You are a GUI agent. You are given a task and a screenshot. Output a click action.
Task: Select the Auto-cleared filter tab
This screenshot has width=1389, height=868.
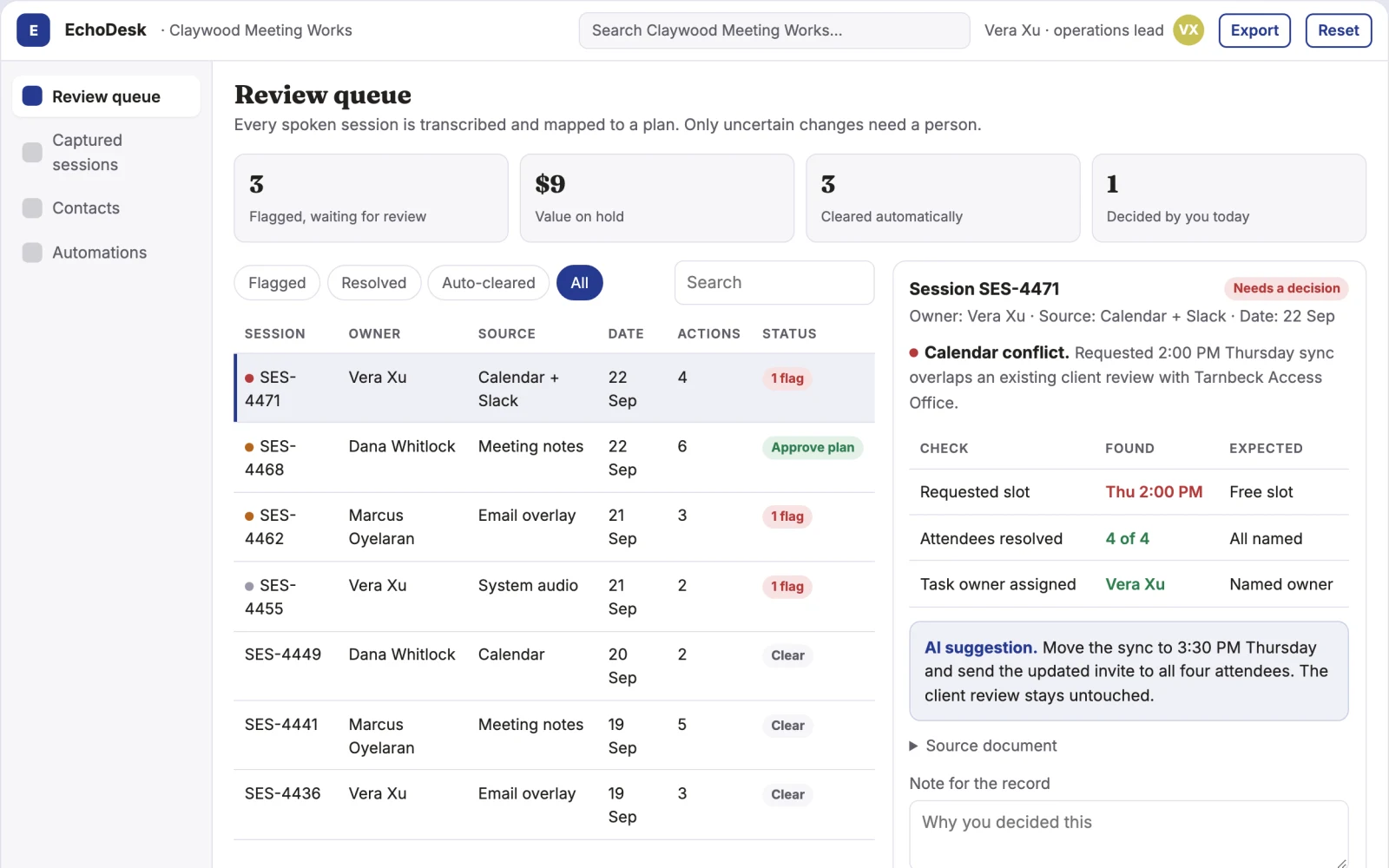(488, 283)
